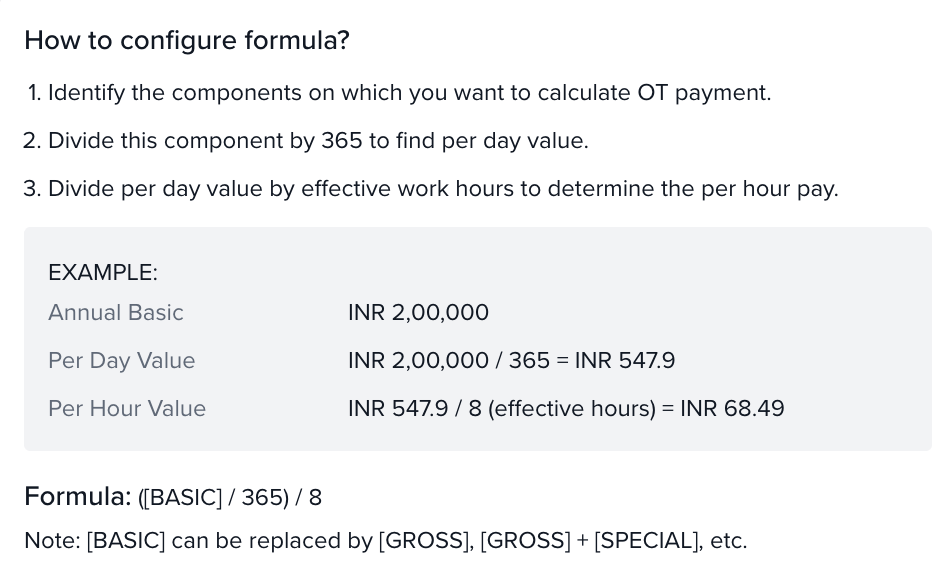Screen dimensions: 951x572
Task: Click the "(effective hours)" text in the example
Action: point(571,409)
